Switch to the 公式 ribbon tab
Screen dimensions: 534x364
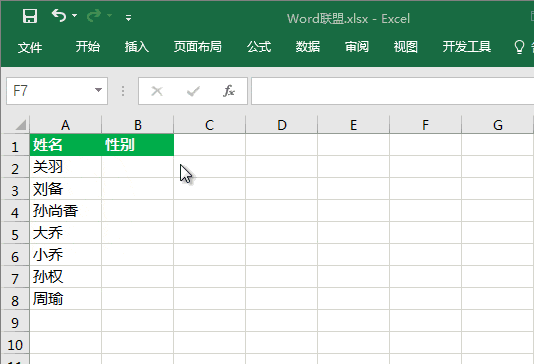(259, 47)
